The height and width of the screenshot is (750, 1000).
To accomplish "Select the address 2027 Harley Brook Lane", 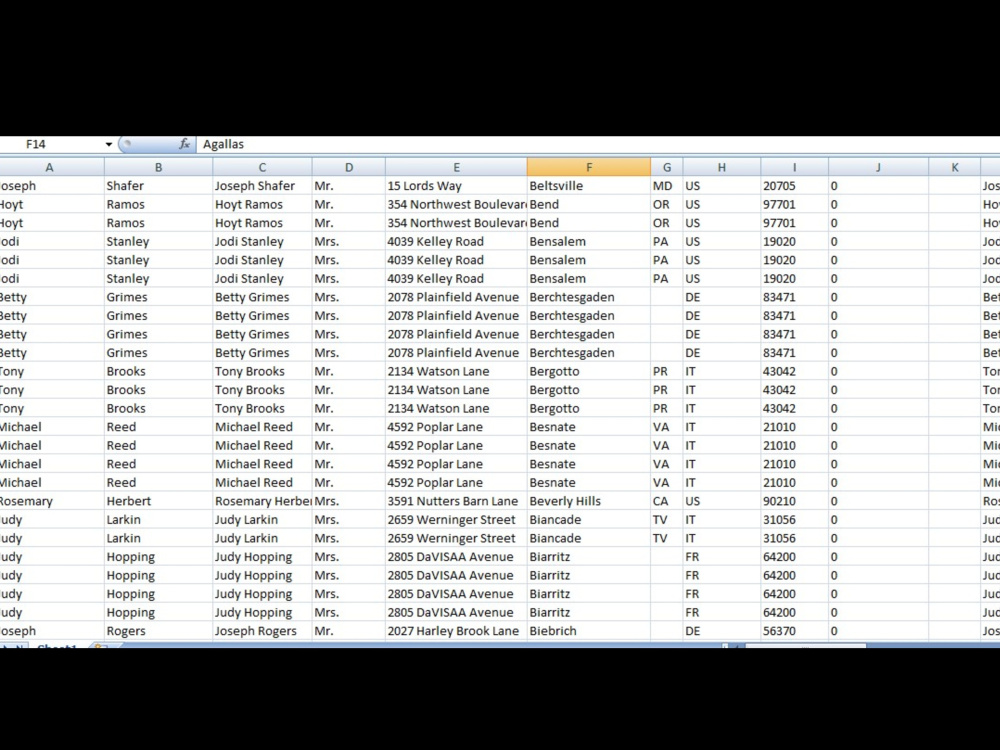I will 457,631.
